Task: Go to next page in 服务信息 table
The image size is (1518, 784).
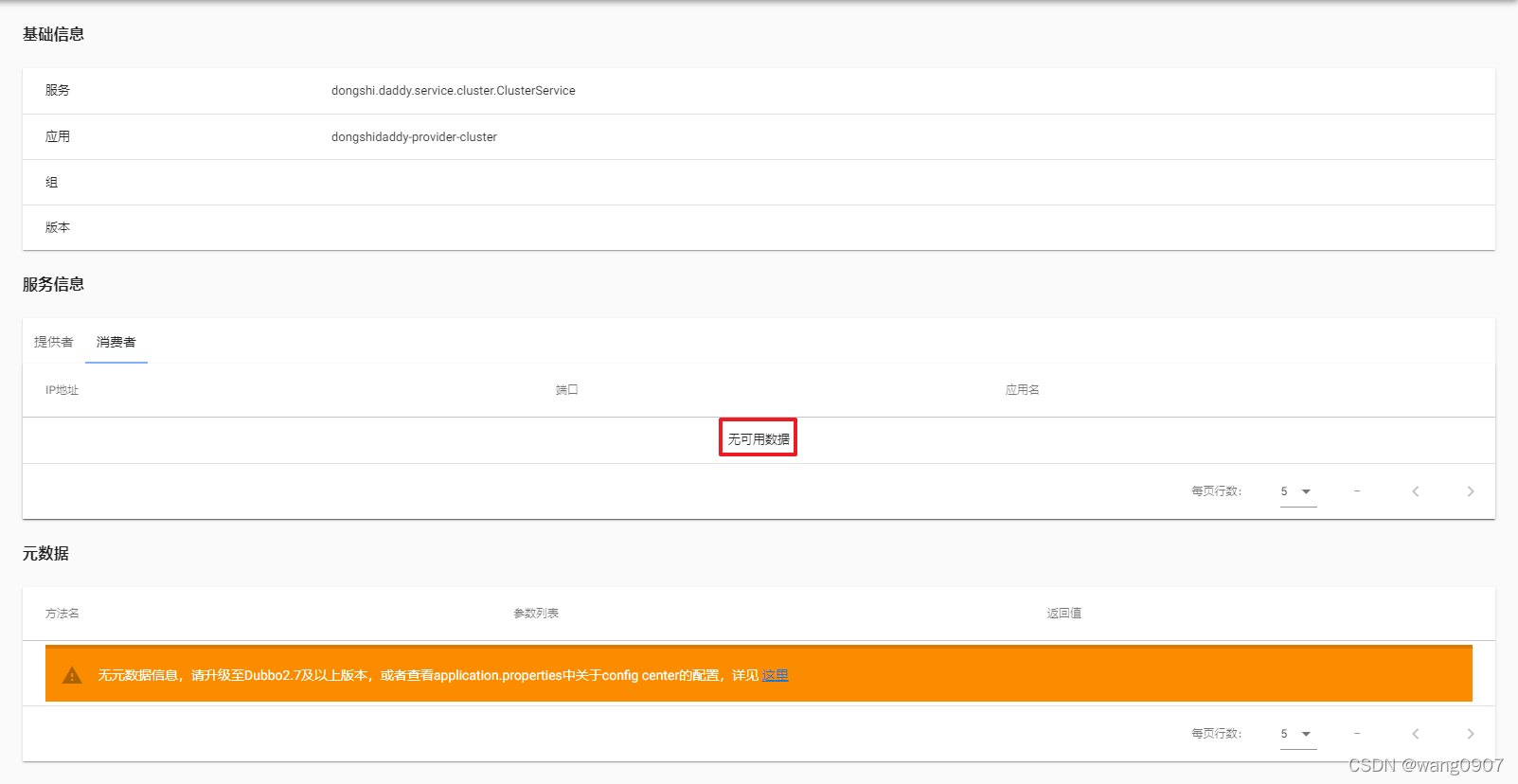Action: click(1471, 491)
